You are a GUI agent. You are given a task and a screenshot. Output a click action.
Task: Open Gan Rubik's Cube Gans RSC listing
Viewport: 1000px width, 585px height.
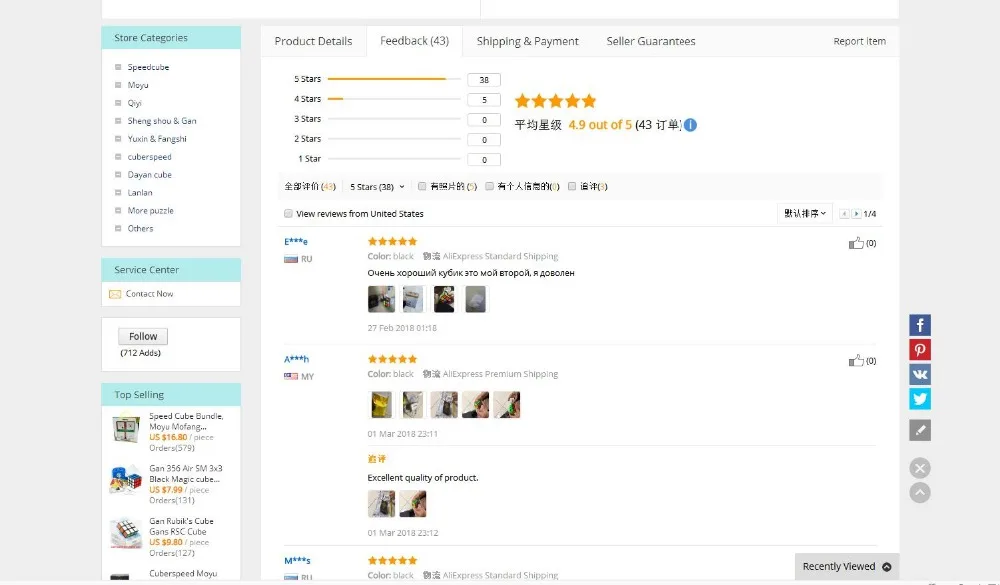[181, 526]
